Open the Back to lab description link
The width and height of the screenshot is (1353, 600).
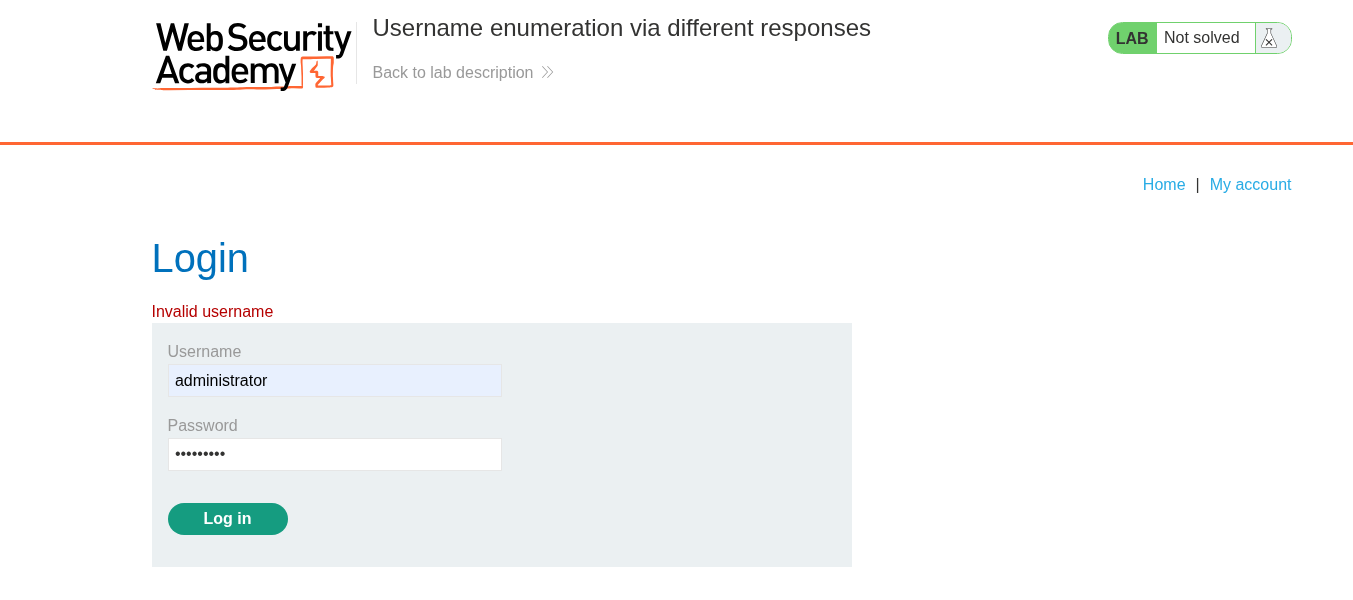click(453, 73)
